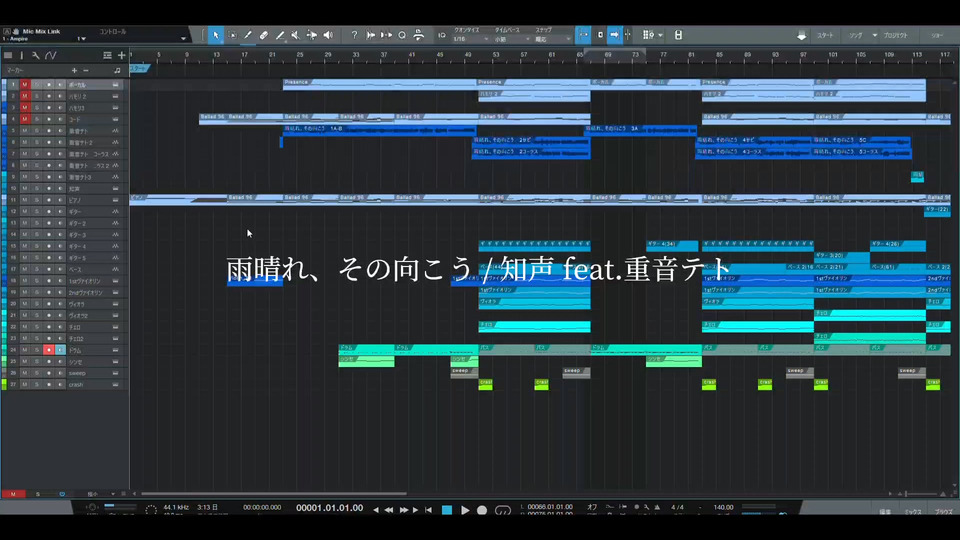Image resolution: width=960 pixels, height=540 pixels.
Task: Open the Snap mode dropdown
Action: coord(552,39)
